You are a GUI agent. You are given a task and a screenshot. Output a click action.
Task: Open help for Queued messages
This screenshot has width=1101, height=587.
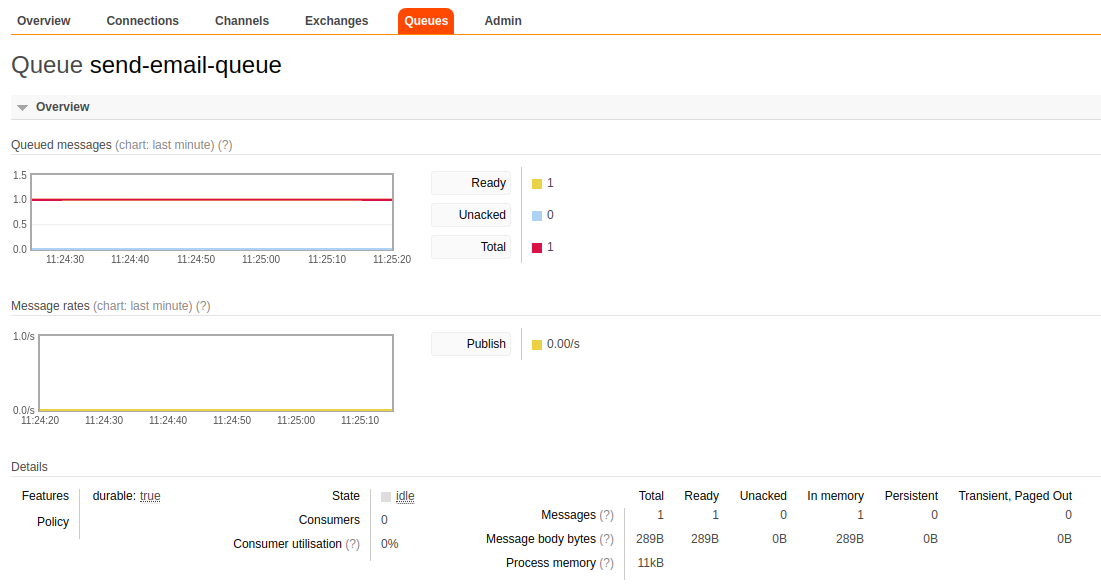(225, 145)
